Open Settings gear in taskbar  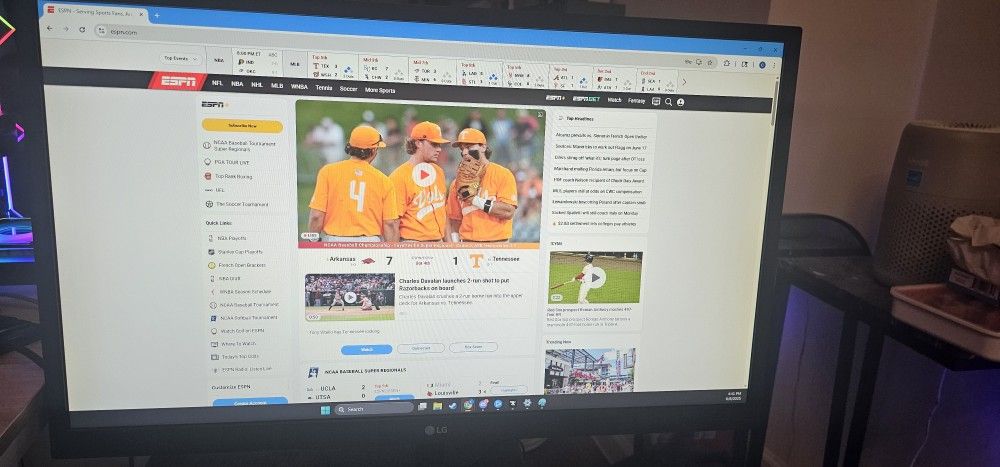[x=527, y=403]
